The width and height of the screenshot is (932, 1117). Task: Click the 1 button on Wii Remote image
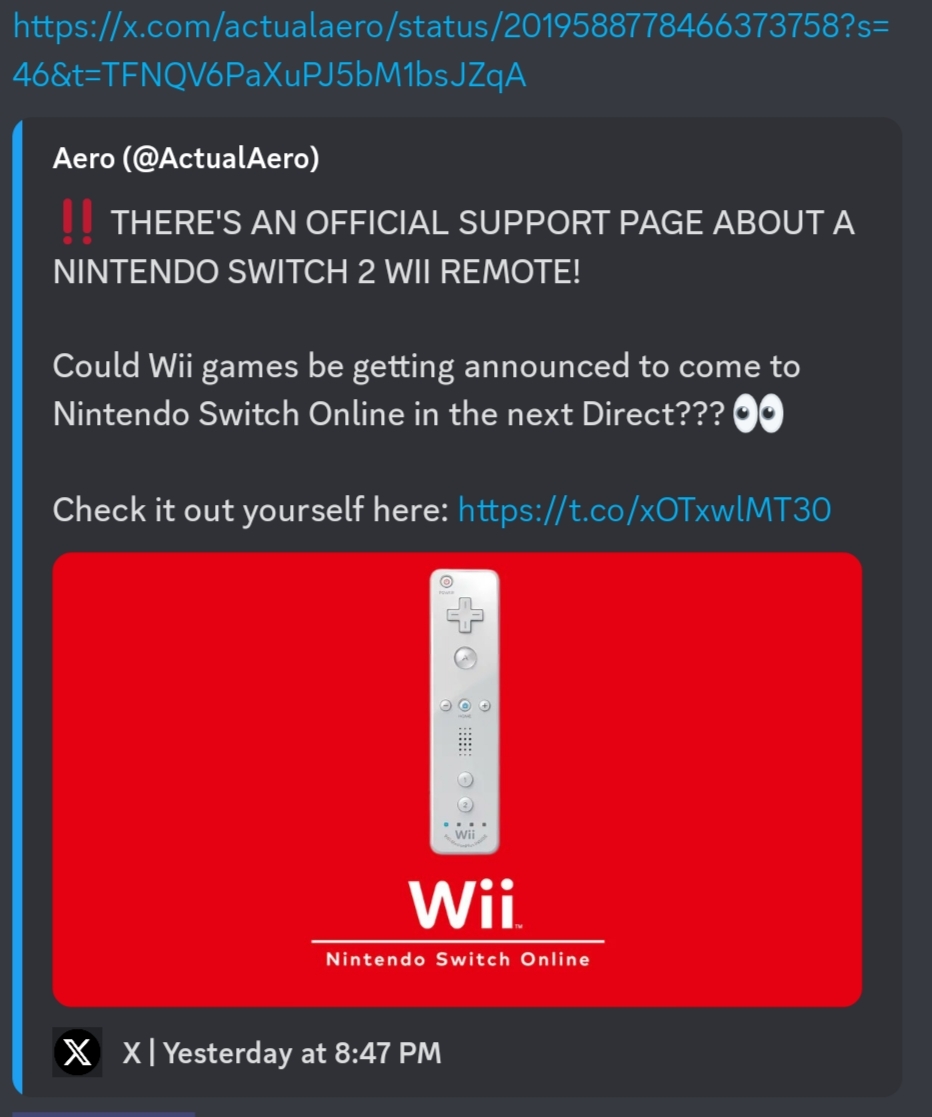click(465, 779)
